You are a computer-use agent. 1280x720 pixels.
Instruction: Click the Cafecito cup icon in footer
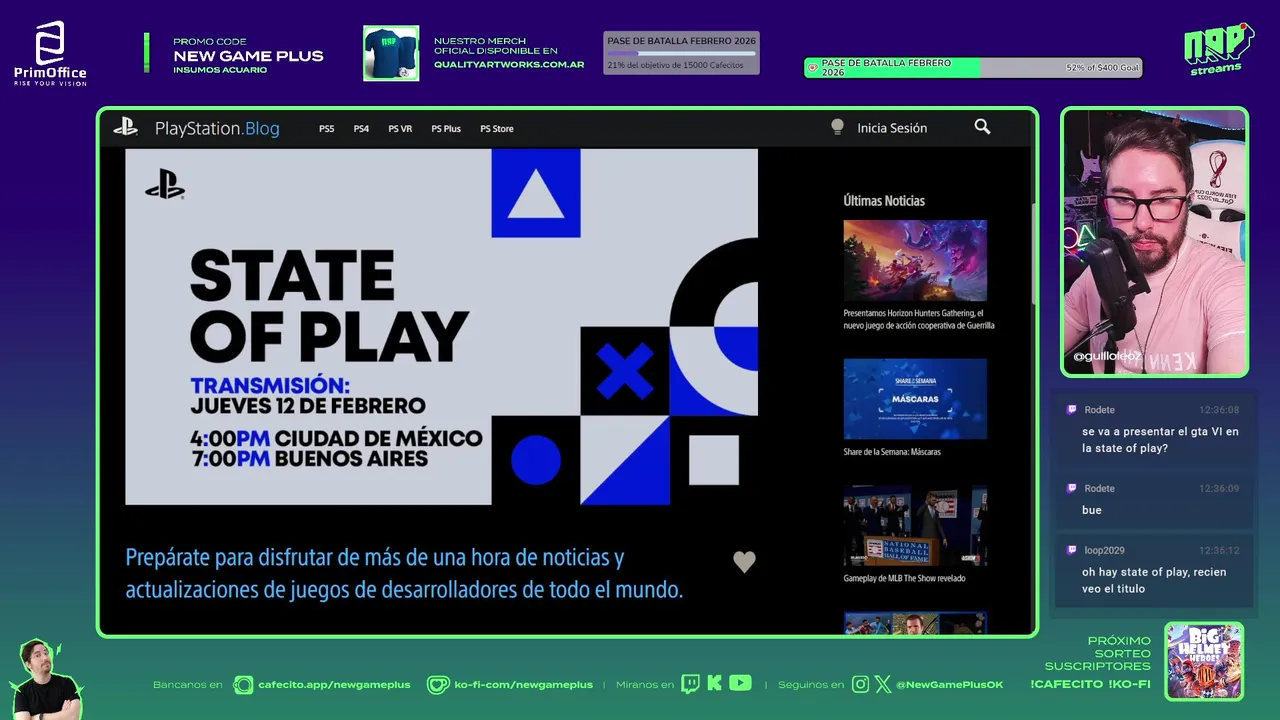point(243,685)
